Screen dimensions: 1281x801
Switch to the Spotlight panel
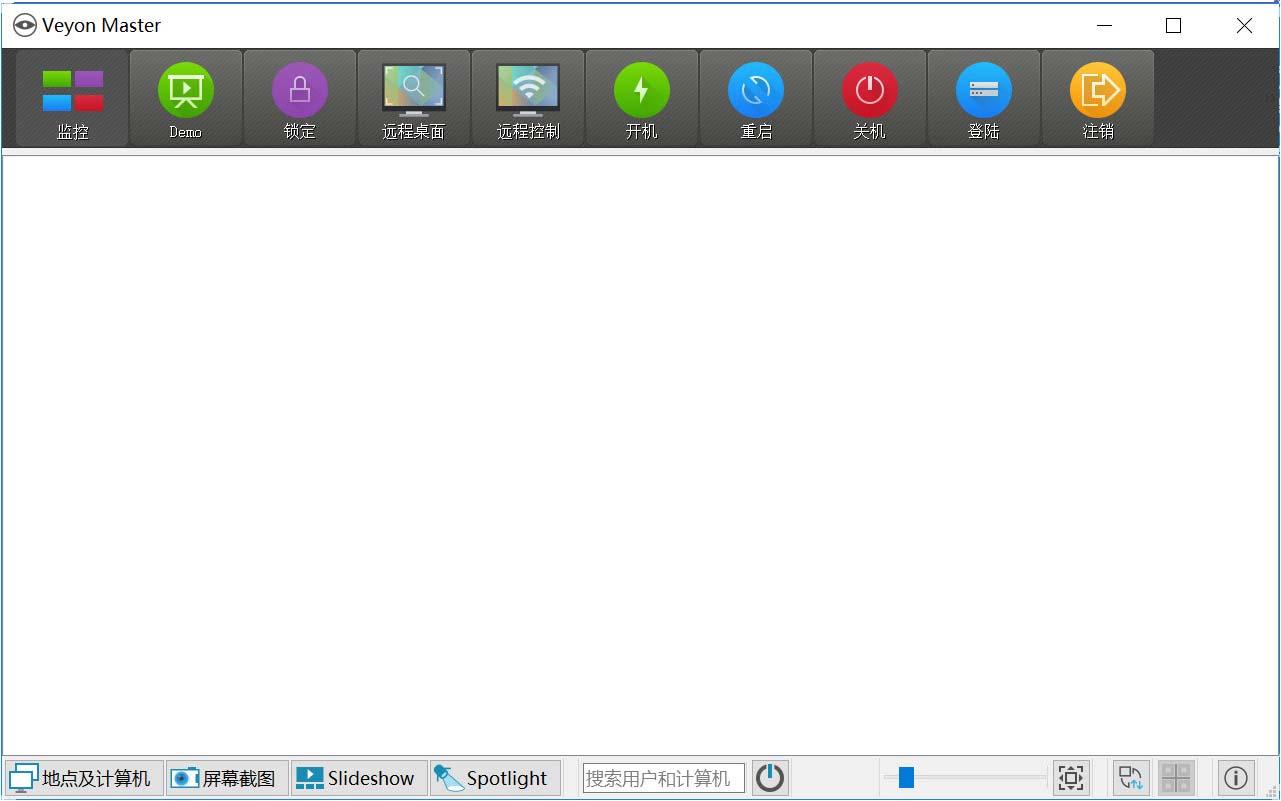coord(494,777)
